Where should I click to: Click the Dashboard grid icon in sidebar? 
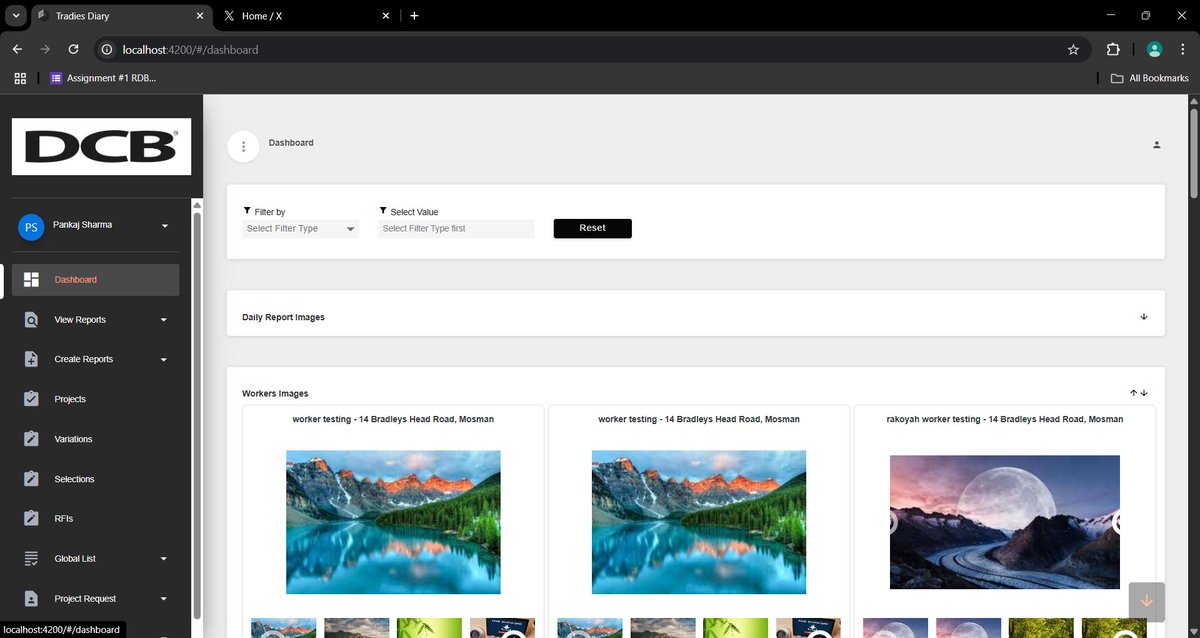click(32, 280)
